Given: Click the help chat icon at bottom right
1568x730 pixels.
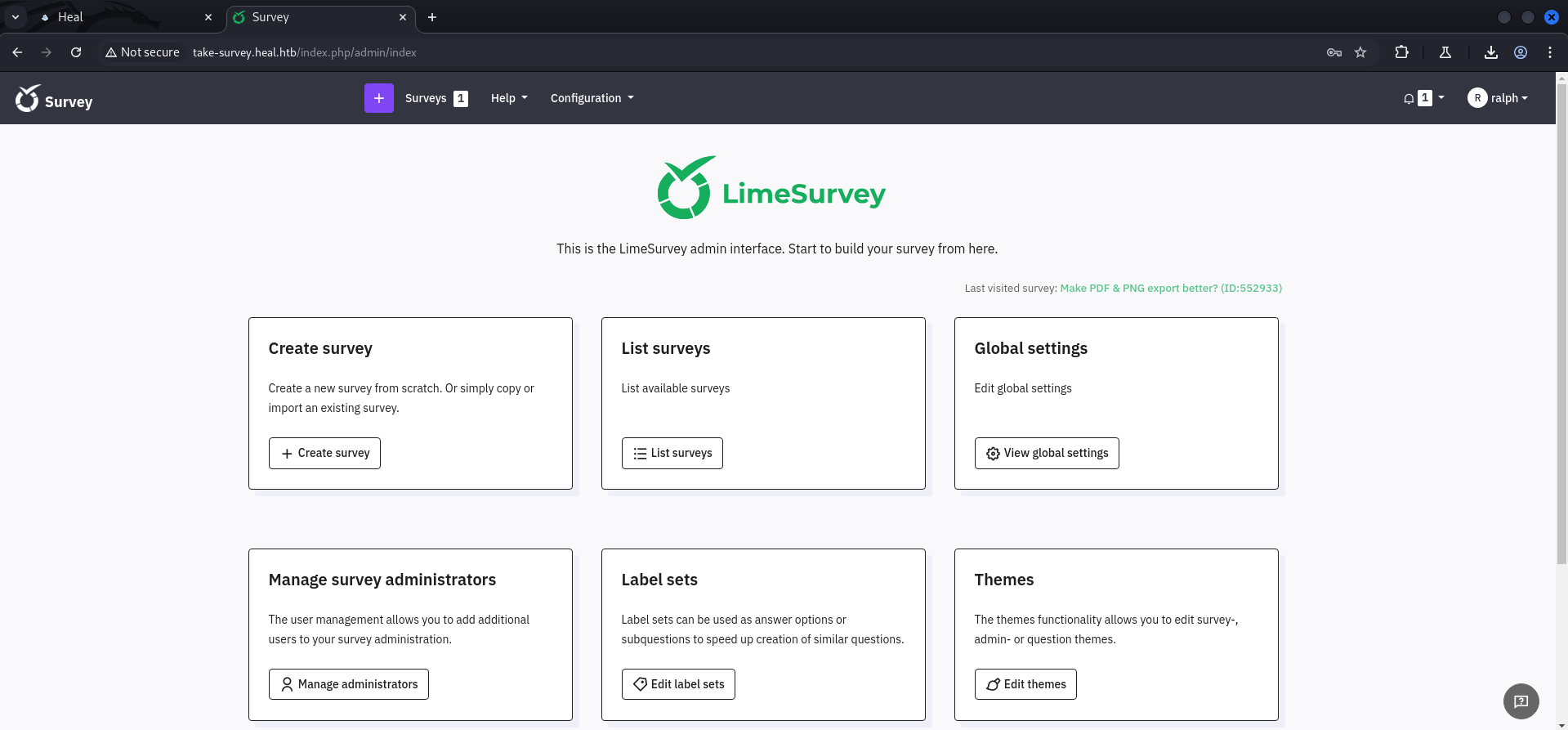Looking at the screenshot, I should point(1521,701).
